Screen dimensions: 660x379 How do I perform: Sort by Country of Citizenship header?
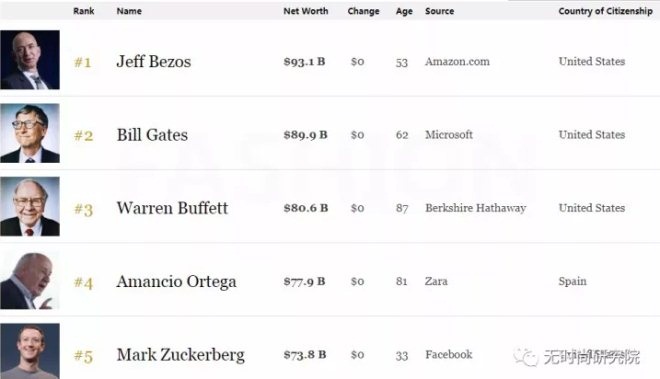pyautogui.click(x=605, y=11)
